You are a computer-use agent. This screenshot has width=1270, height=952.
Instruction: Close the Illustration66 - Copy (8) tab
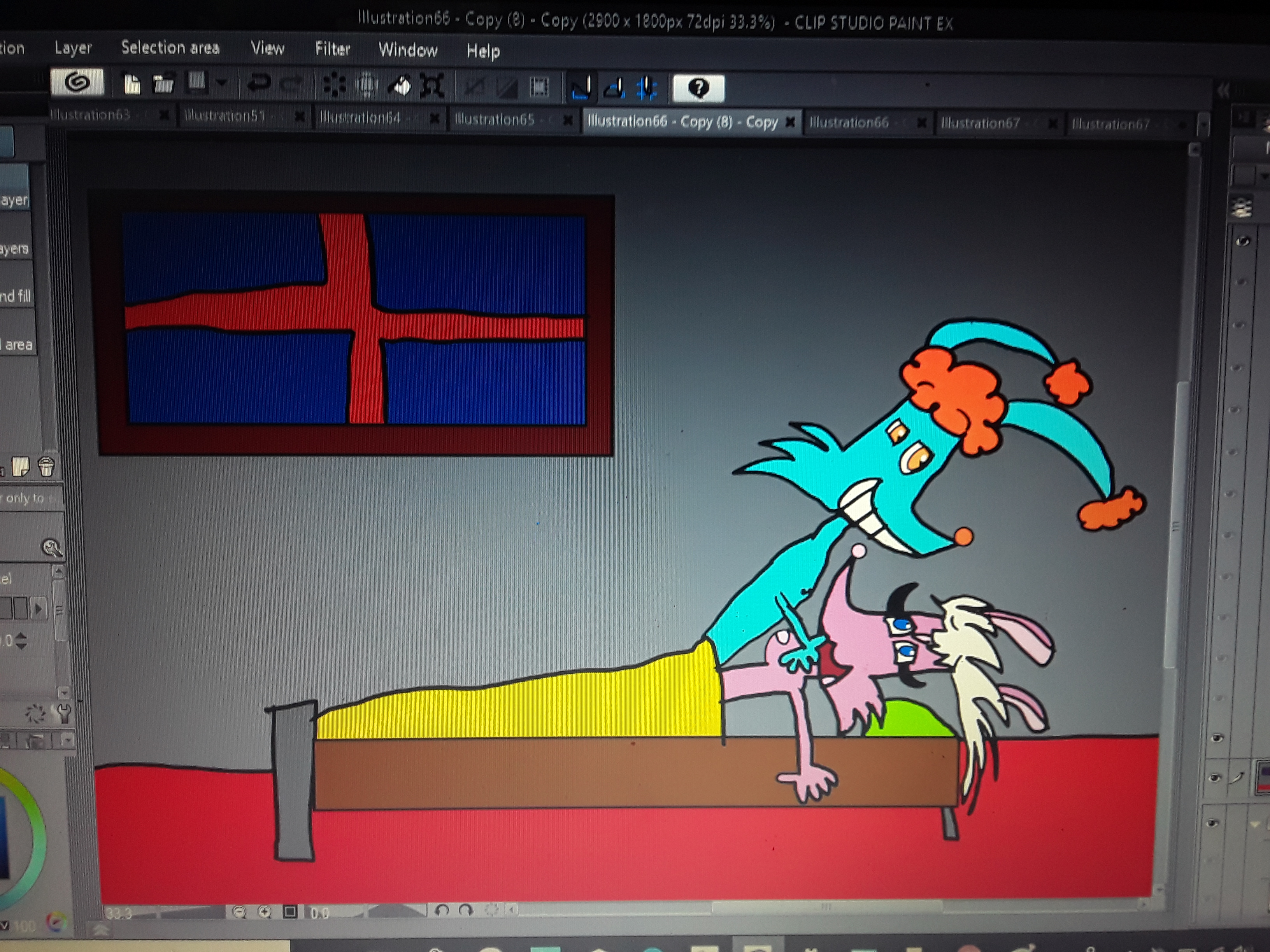[791, 122]
